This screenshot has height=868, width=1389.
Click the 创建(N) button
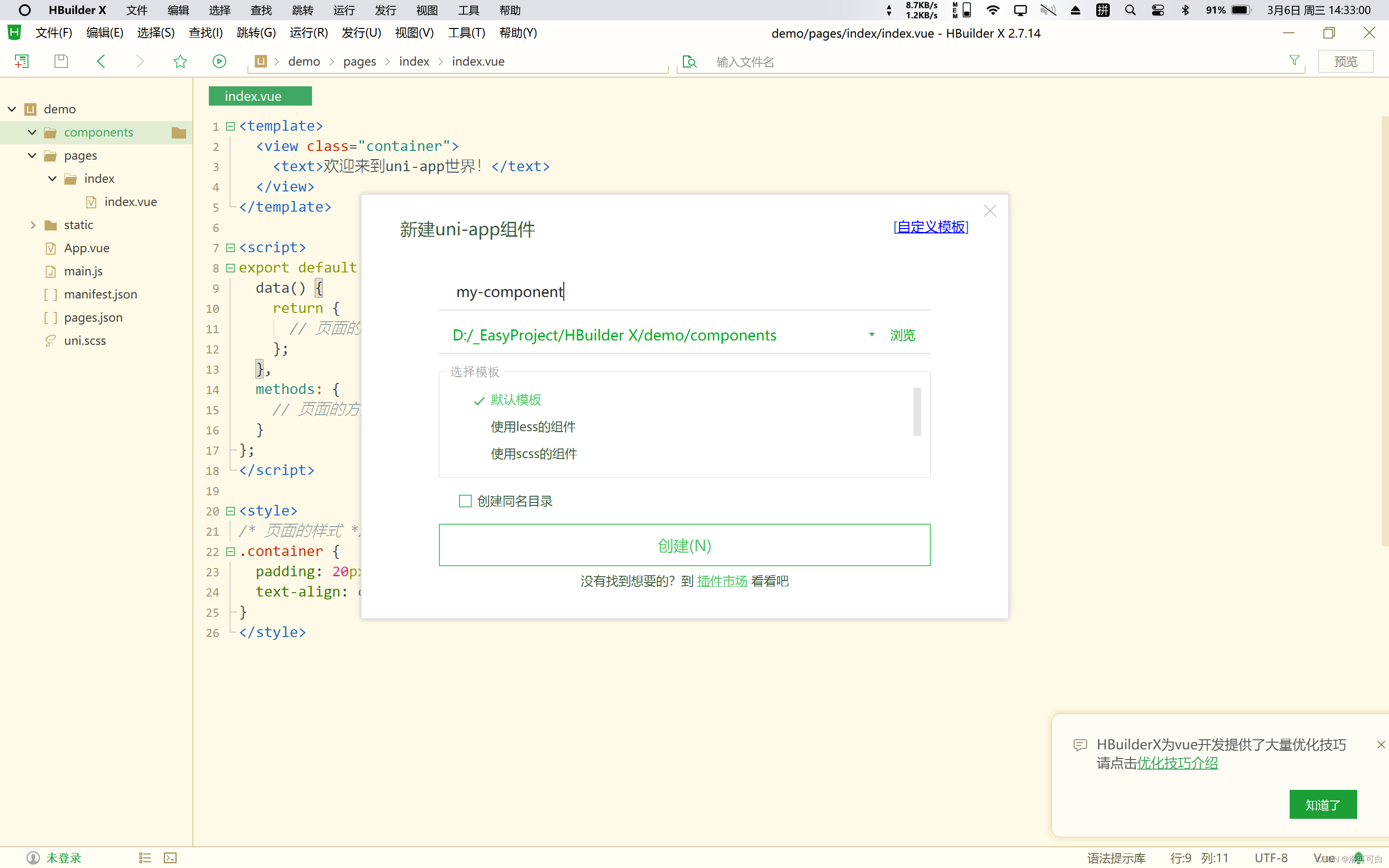point(684,545)
